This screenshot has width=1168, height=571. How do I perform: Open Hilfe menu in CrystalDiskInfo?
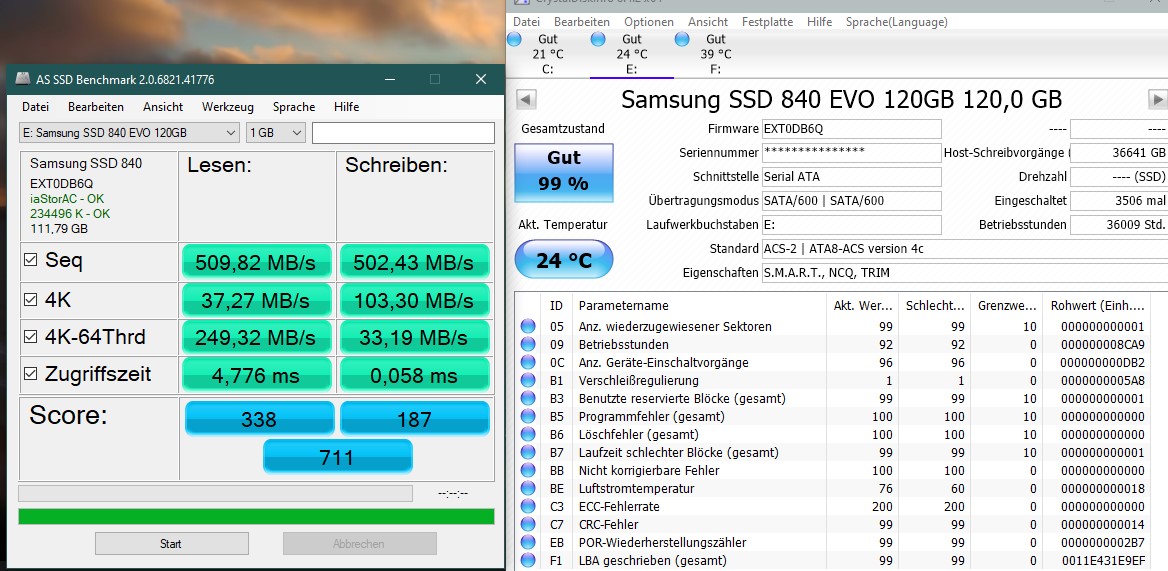(x=819, y=22)
